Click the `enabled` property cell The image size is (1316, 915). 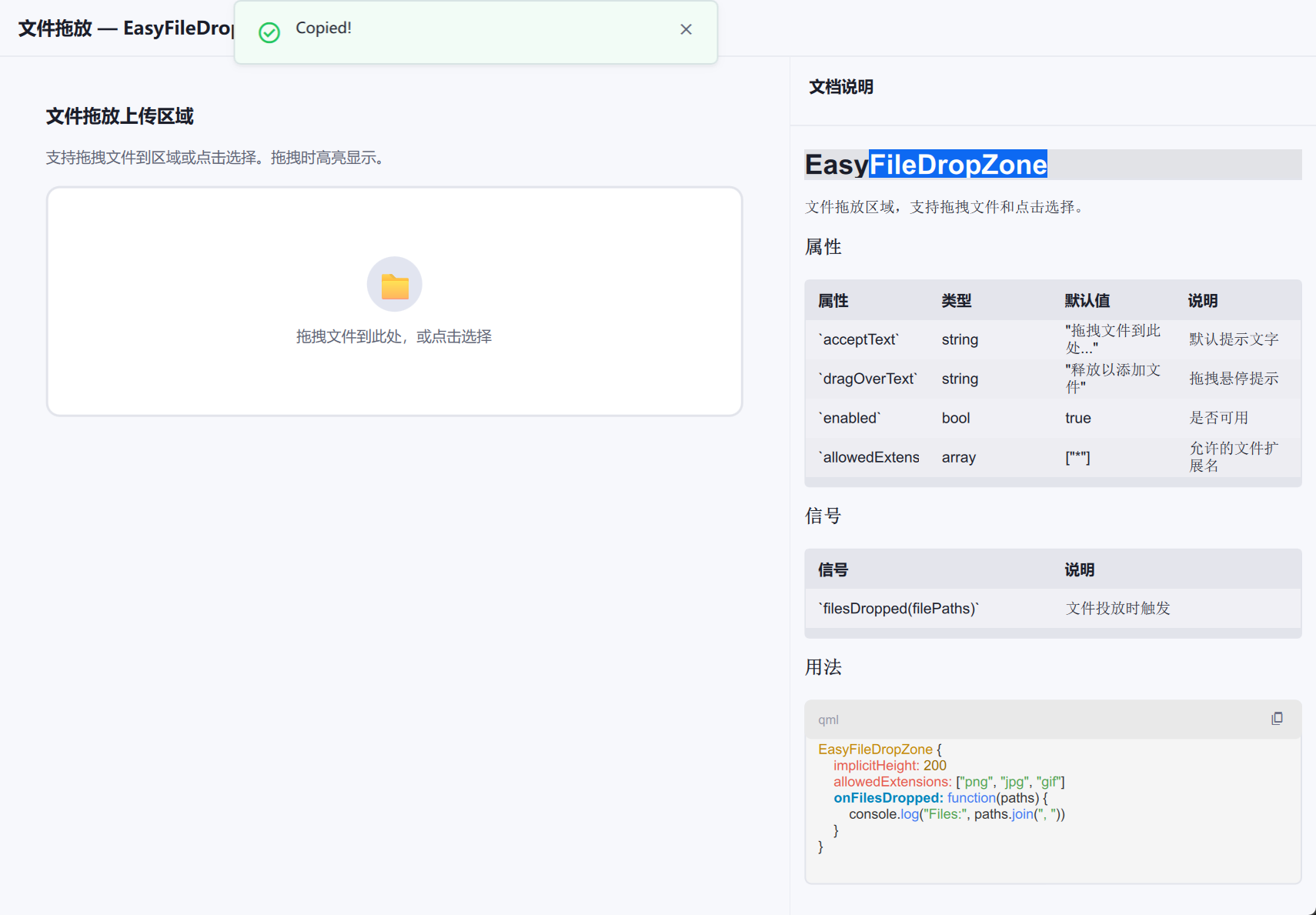coord(850,418)
